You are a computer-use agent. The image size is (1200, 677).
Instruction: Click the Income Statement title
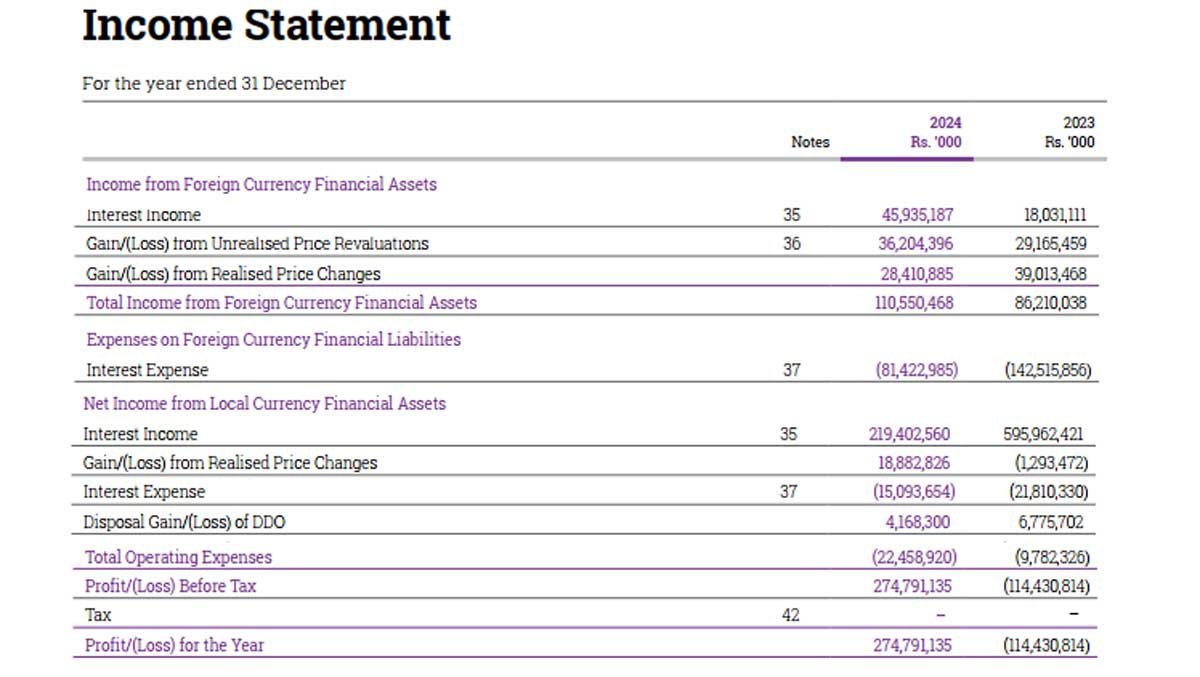[266, 26]
